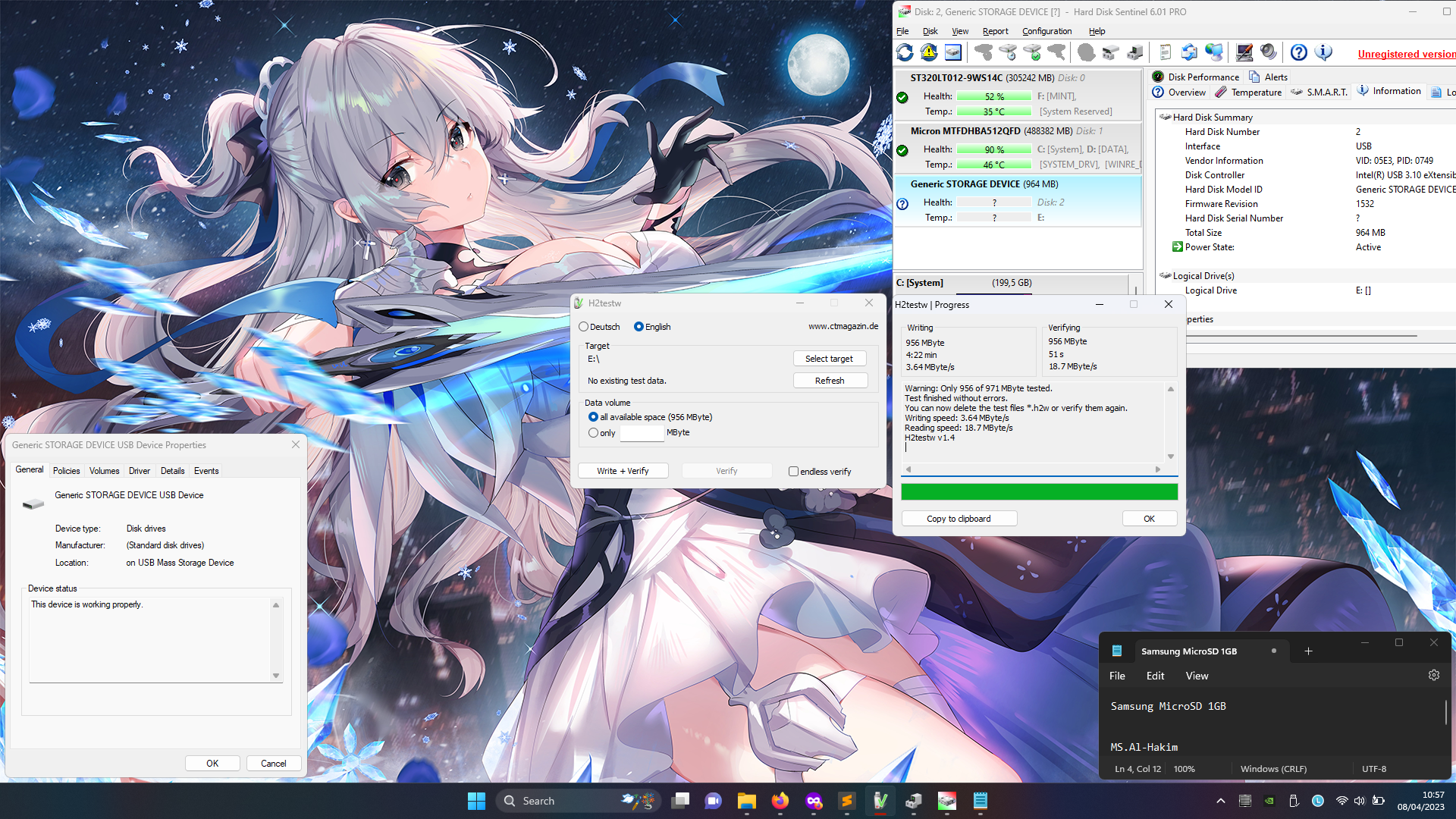Click the www.ctmagazin.de link in H2testw
This screenshot has height=819, width=1456.
[843, 326]
